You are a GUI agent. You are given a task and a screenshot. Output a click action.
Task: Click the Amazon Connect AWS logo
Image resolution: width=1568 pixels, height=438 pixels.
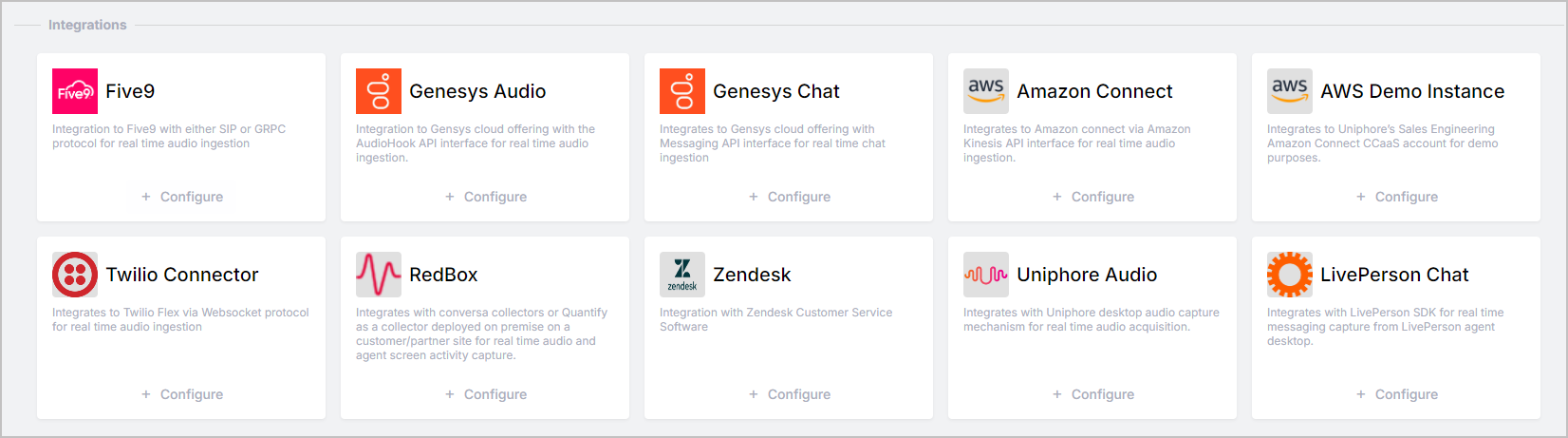(x=986, y=91)
